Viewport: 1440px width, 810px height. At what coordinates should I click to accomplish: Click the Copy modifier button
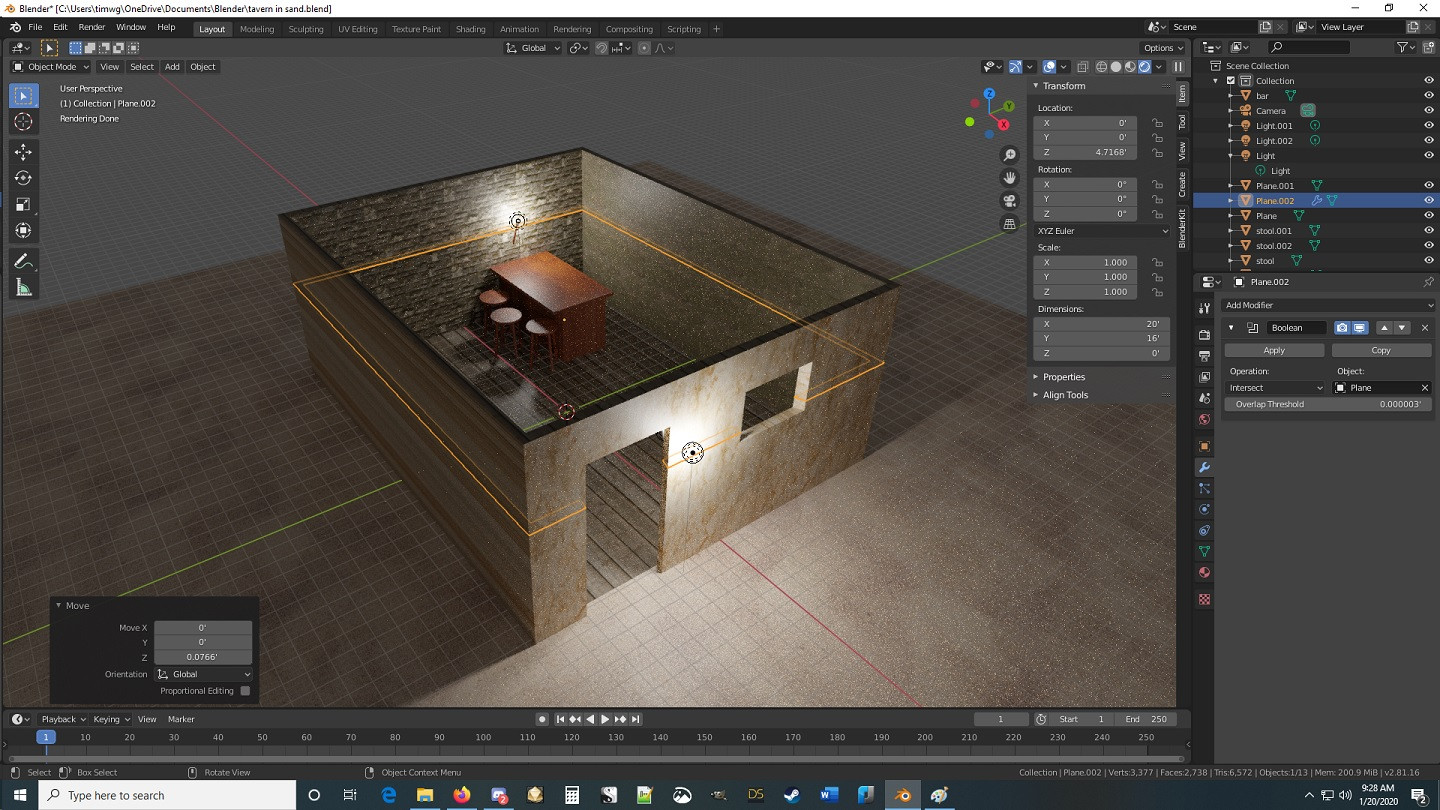tap(1381, 350)
